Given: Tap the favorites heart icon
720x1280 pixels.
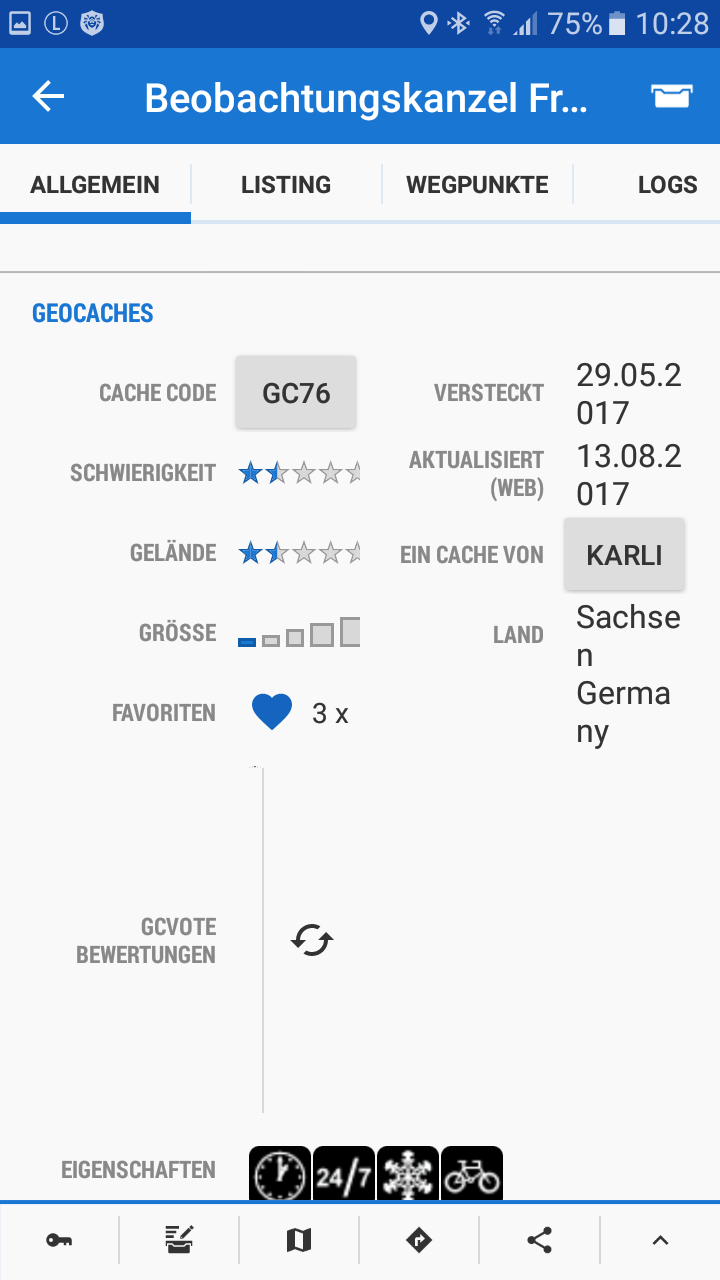Looking at the screenshot, I should (272, 713).
